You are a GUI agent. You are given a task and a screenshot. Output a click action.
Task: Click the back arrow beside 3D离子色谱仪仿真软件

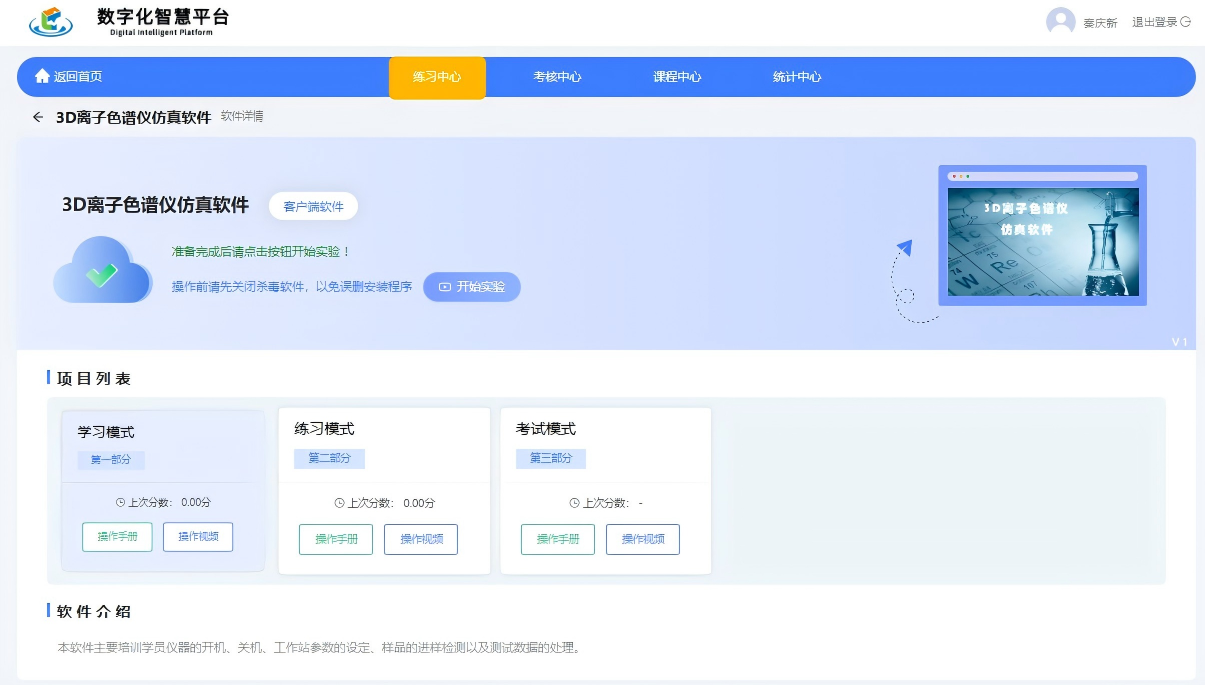[38, 117]
